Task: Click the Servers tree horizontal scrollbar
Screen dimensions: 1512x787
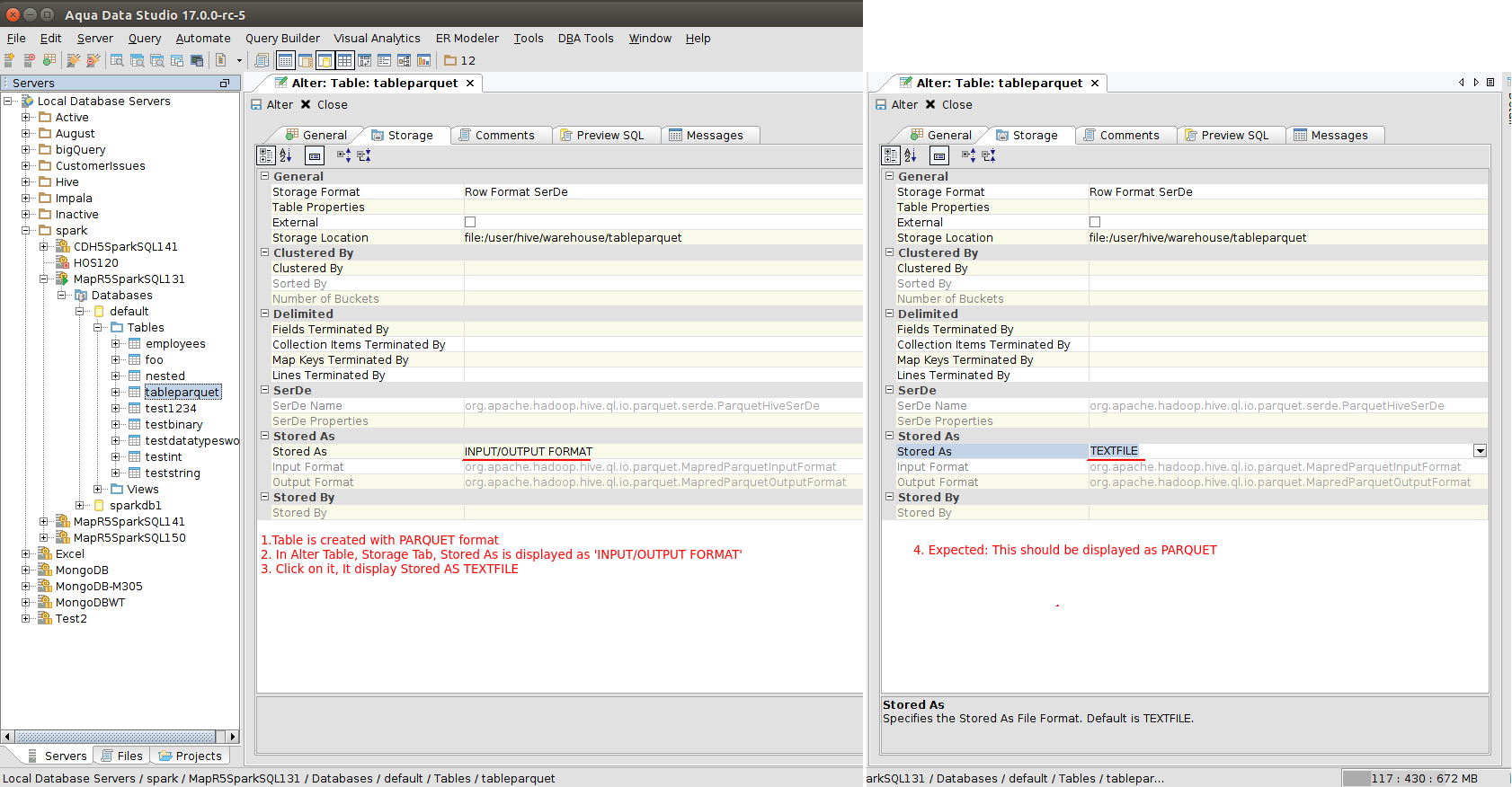Action: pos(115,737)
